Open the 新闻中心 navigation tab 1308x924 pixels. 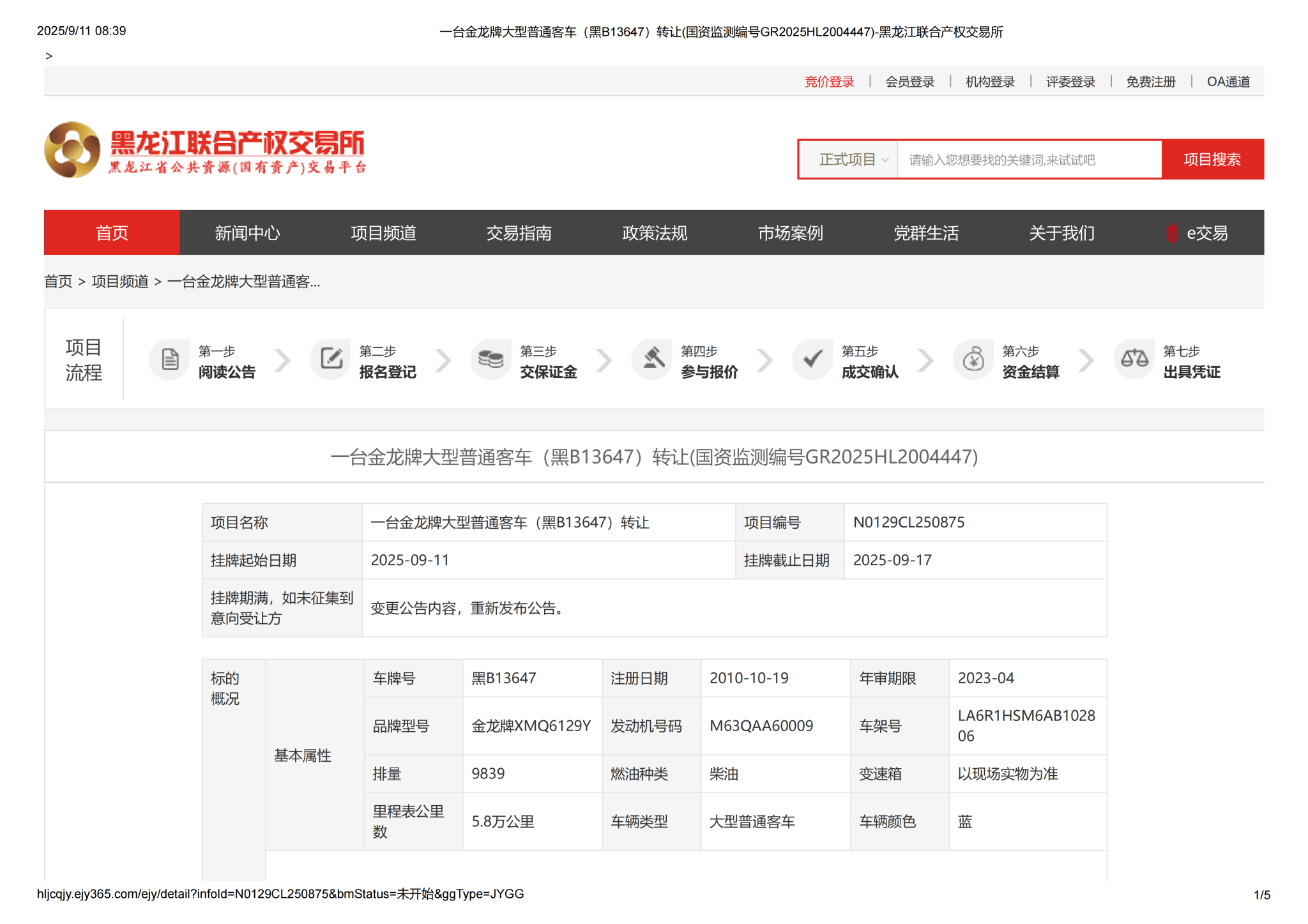tap(247, 233)
